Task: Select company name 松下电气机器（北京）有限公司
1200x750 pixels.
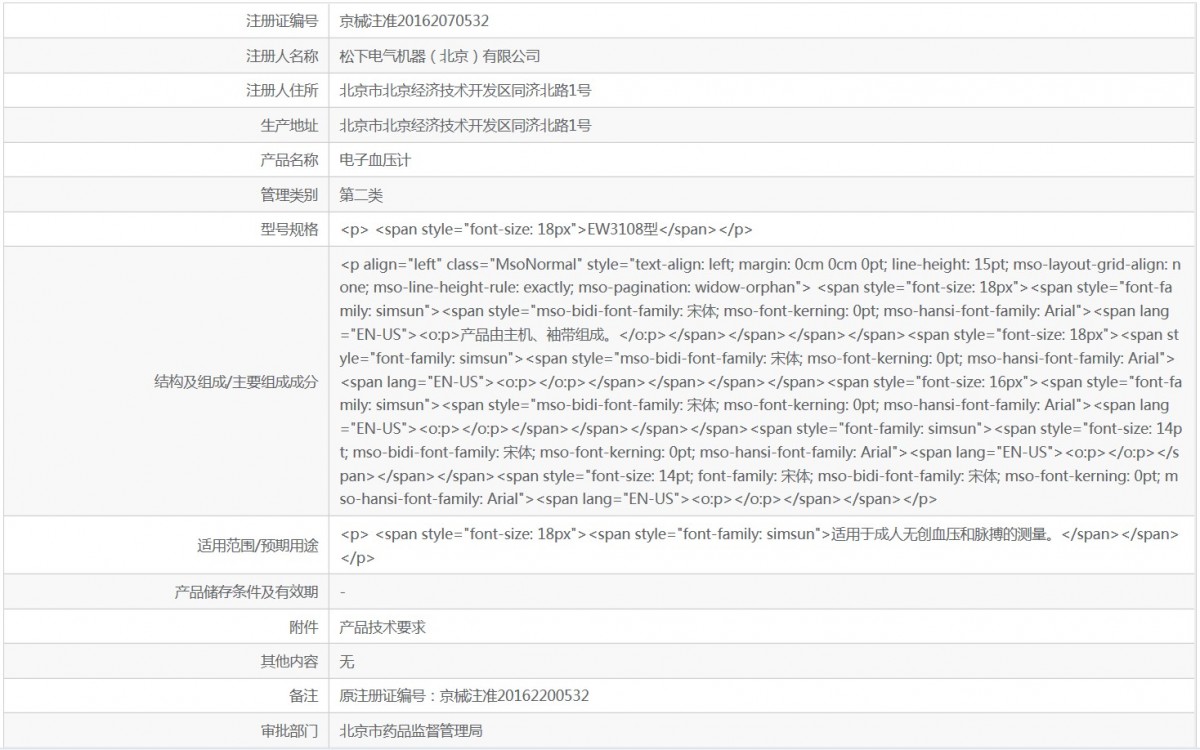Action: (440, 56)
